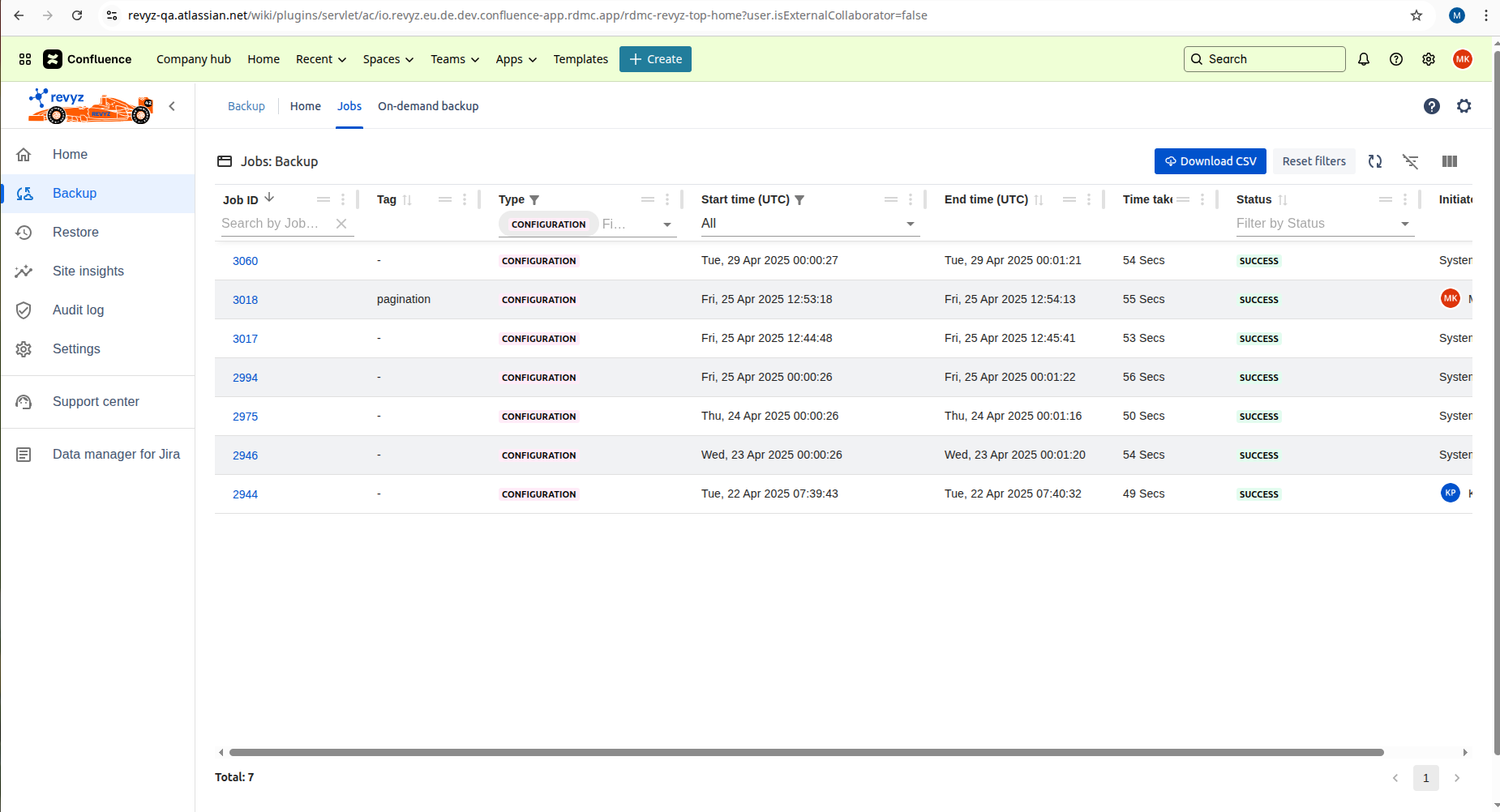
Task: Open Data manager for Jira
Action: (x=116, y=454)
